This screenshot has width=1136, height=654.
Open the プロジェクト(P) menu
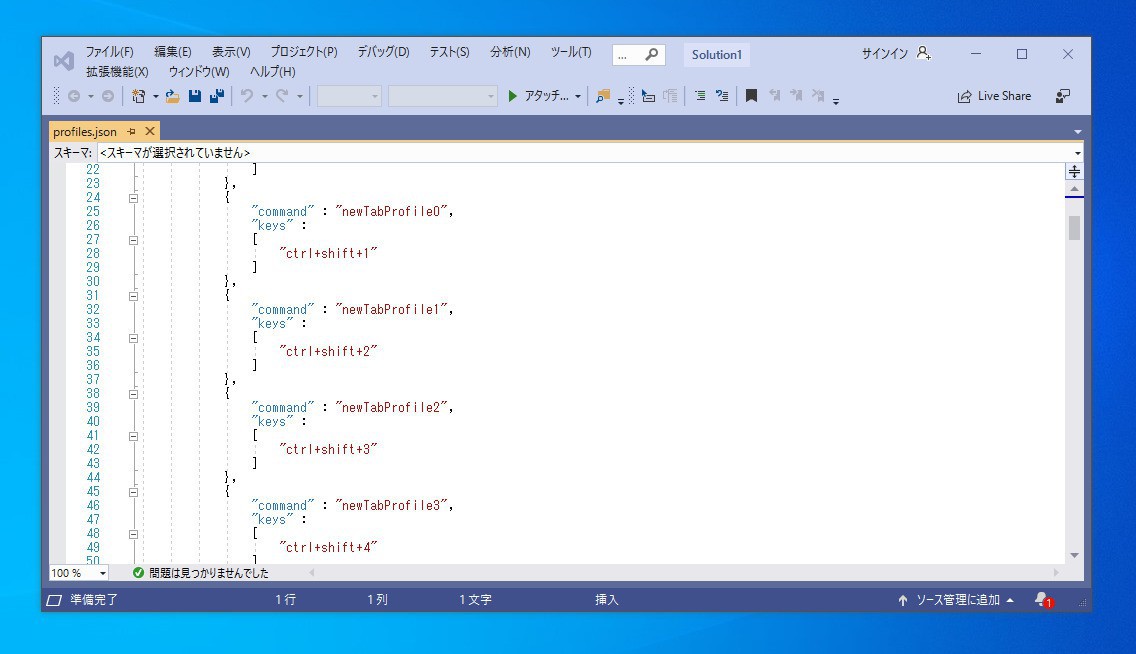coord(304,52)
